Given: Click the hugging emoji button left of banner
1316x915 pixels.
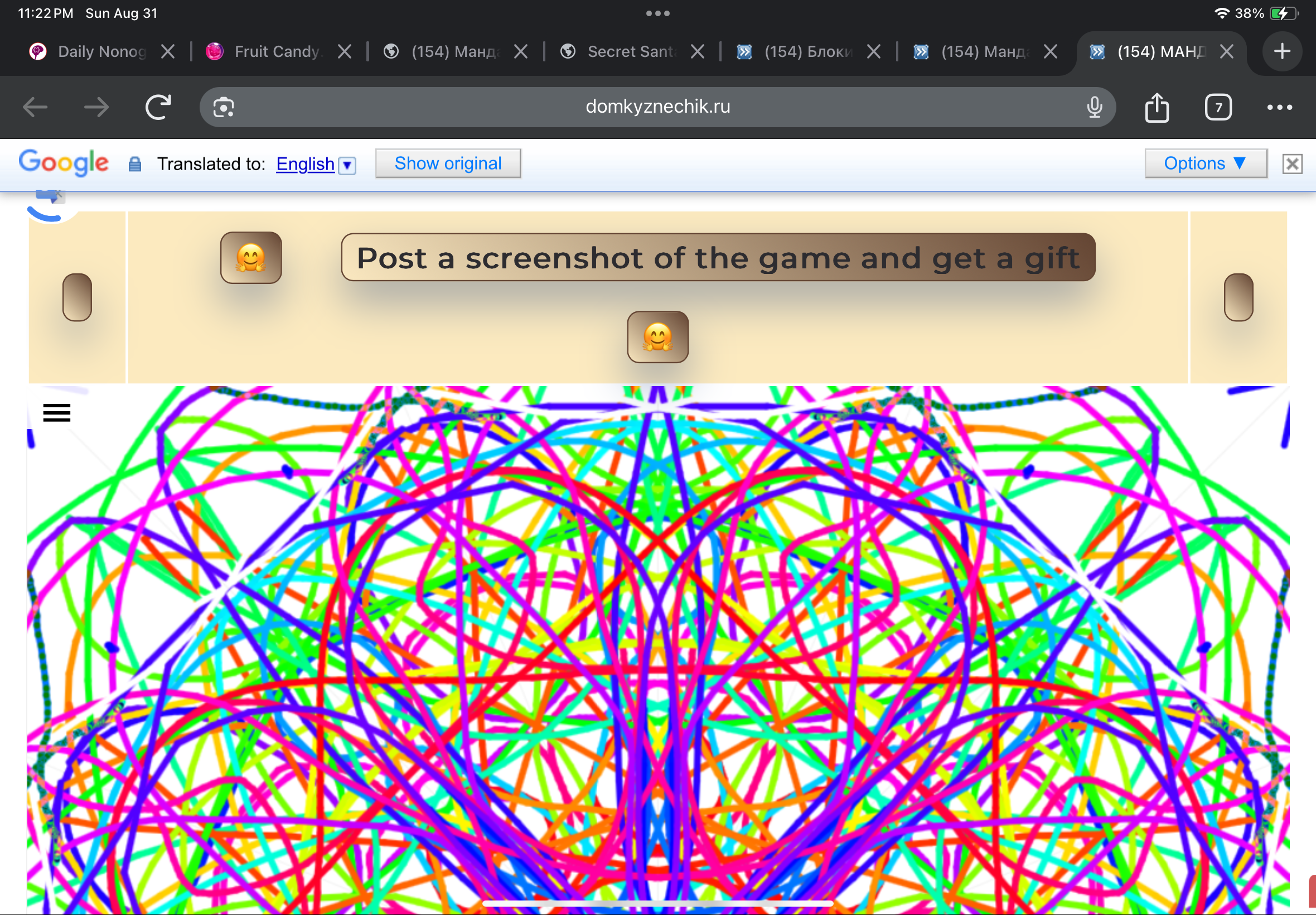Looking at the screenshot, I should (251, 257).
